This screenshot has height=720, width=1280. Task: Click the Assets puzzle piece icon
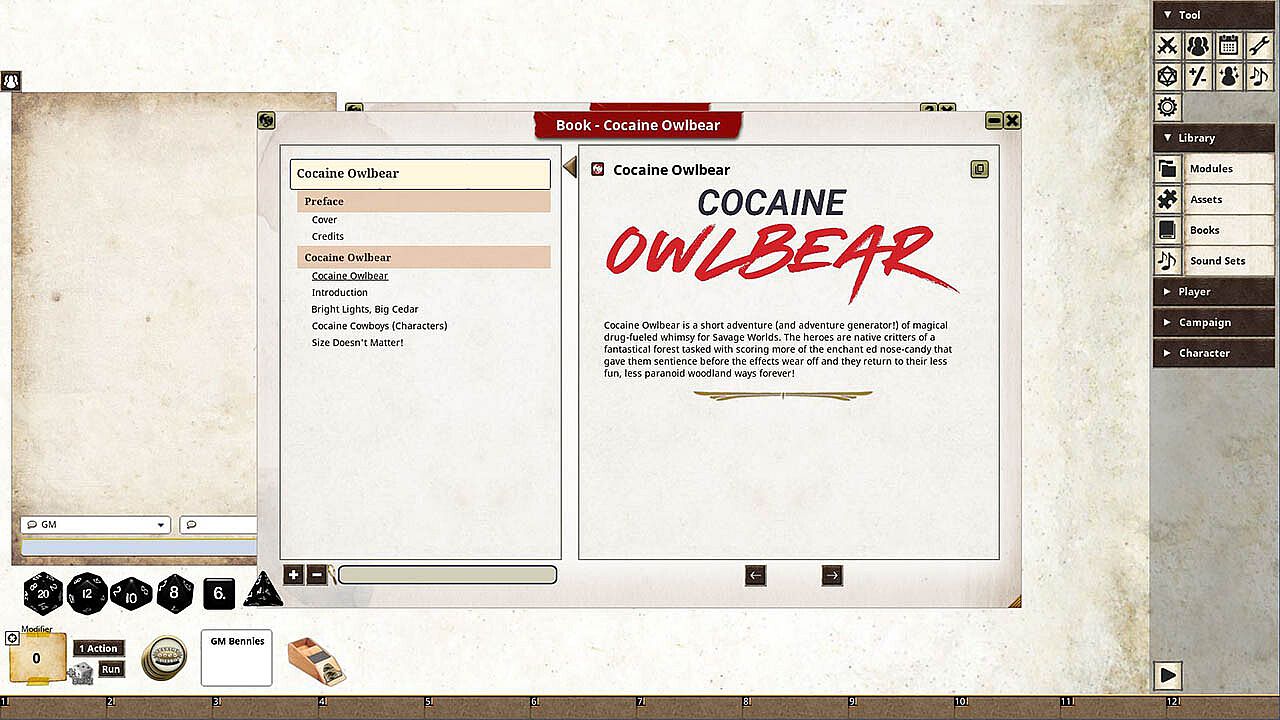click(1167, 200)
